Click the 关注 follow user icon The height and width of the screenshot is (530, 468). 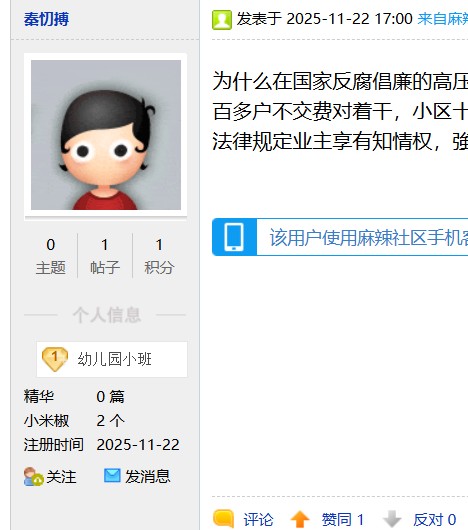[33, 477]
